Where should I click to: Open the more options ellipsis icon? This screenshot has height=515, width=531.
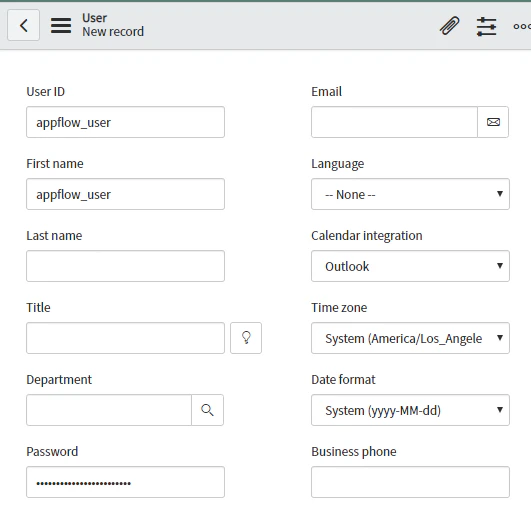[522, 26]
